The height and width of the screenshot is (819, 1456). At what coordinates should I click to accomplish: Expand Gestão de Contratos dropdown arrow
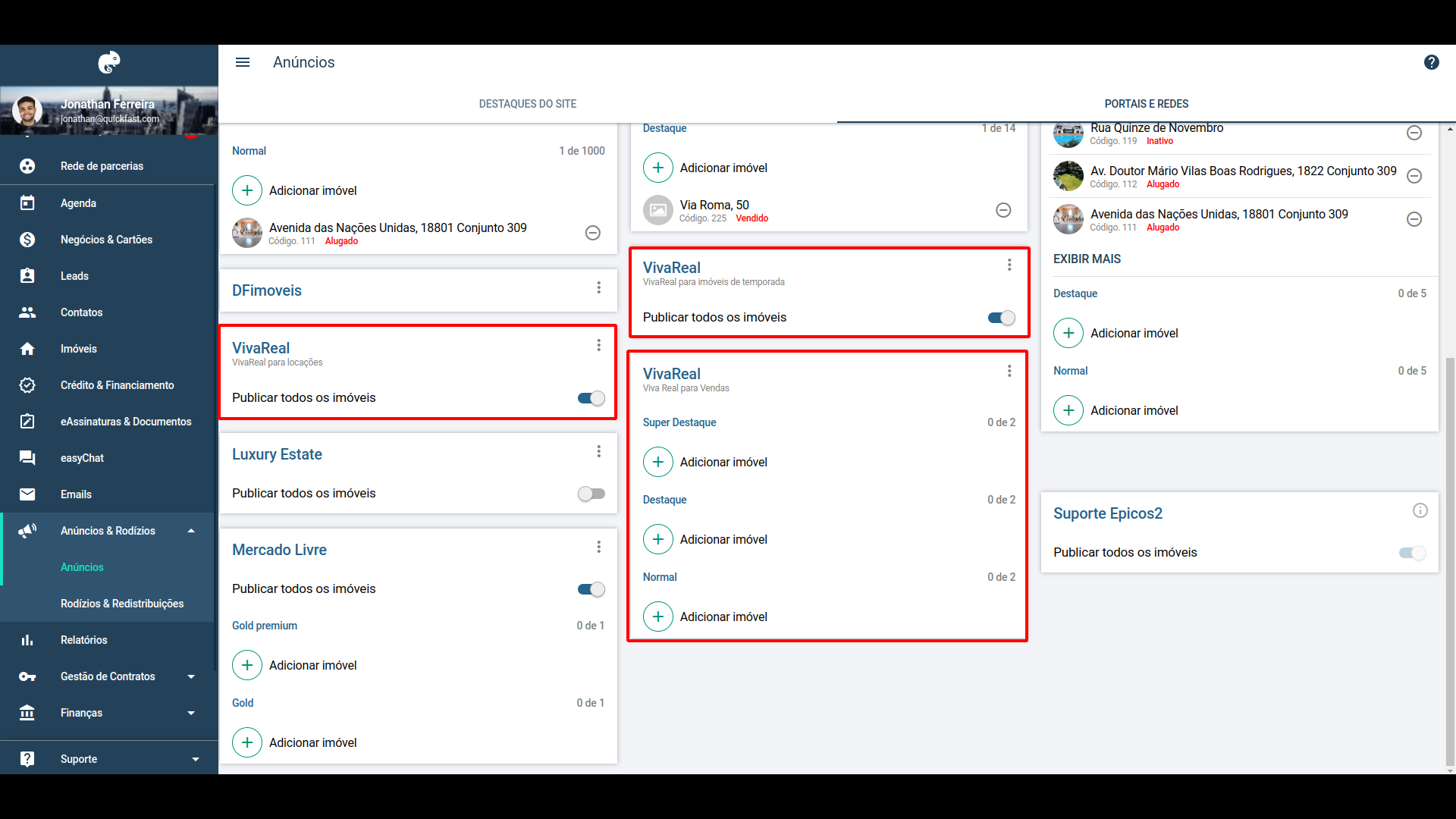[x=191, y=676]
